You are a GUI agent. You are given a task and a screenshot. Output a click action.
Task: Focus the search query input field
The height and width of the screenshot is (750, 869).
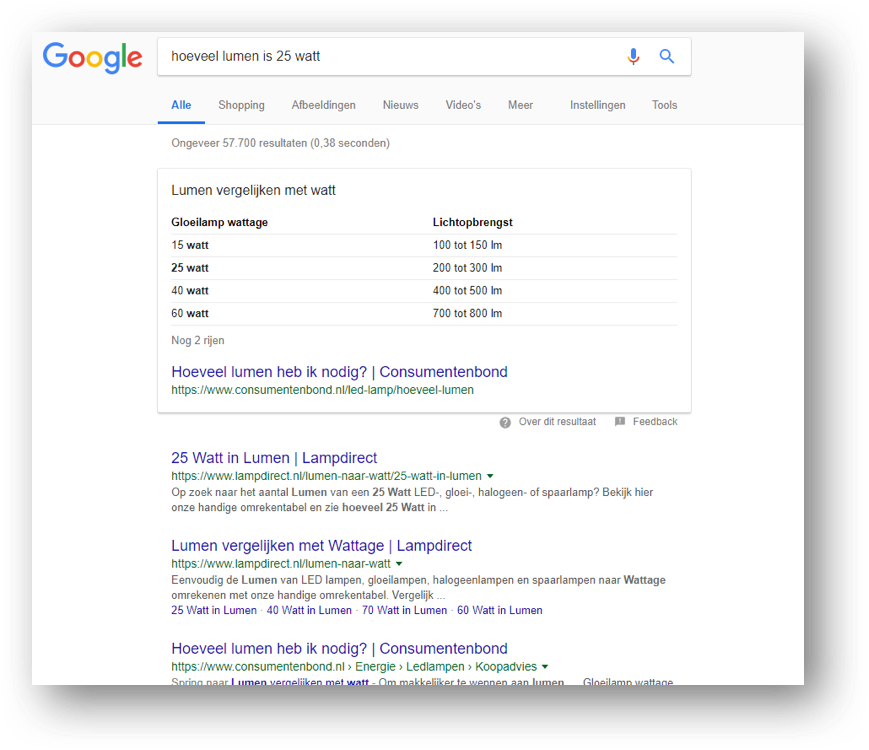pos(390,57)
